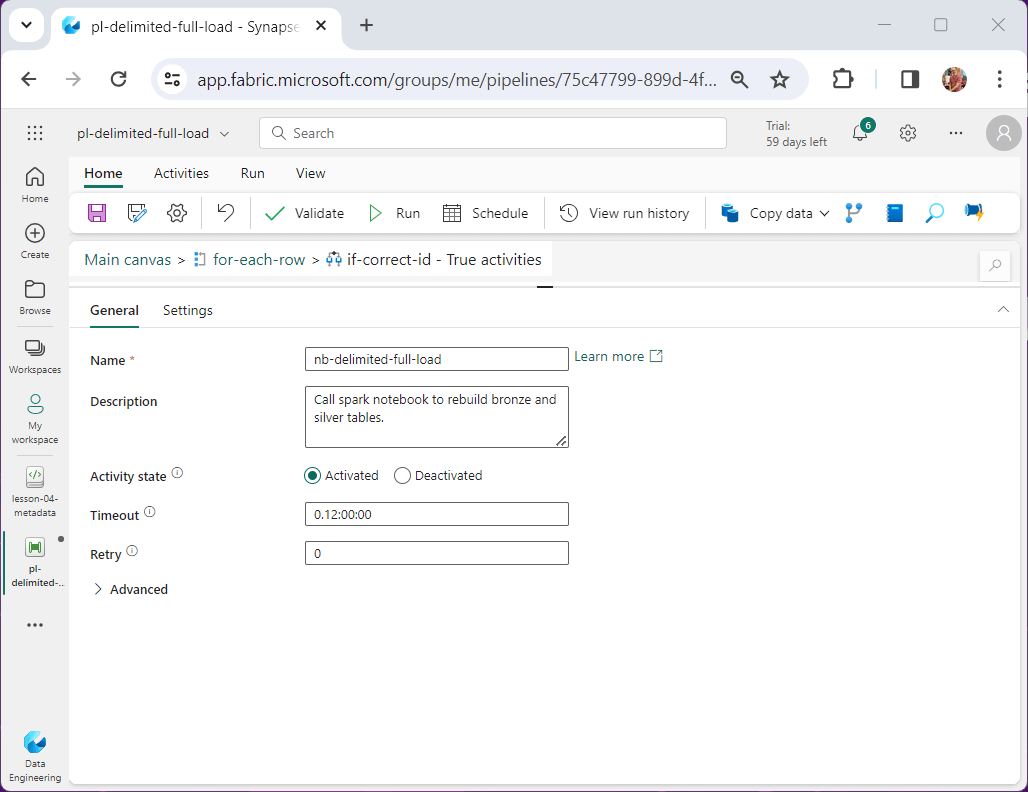Image resolution: width=1028 pixels, height=792 pixels.
Task: Click the Copilot chat lightning icon
Action: point(974,212)
